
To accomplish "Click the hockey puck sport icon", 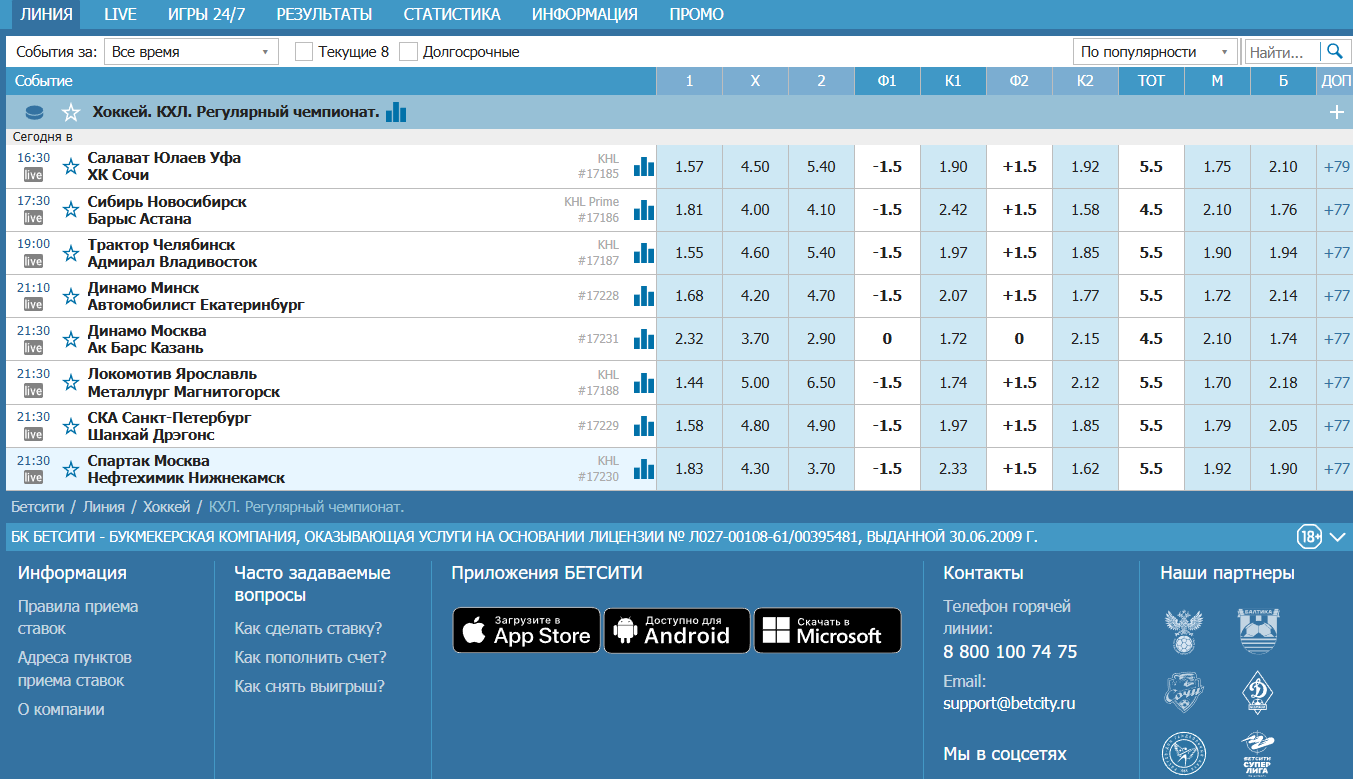I will (35, 113).
